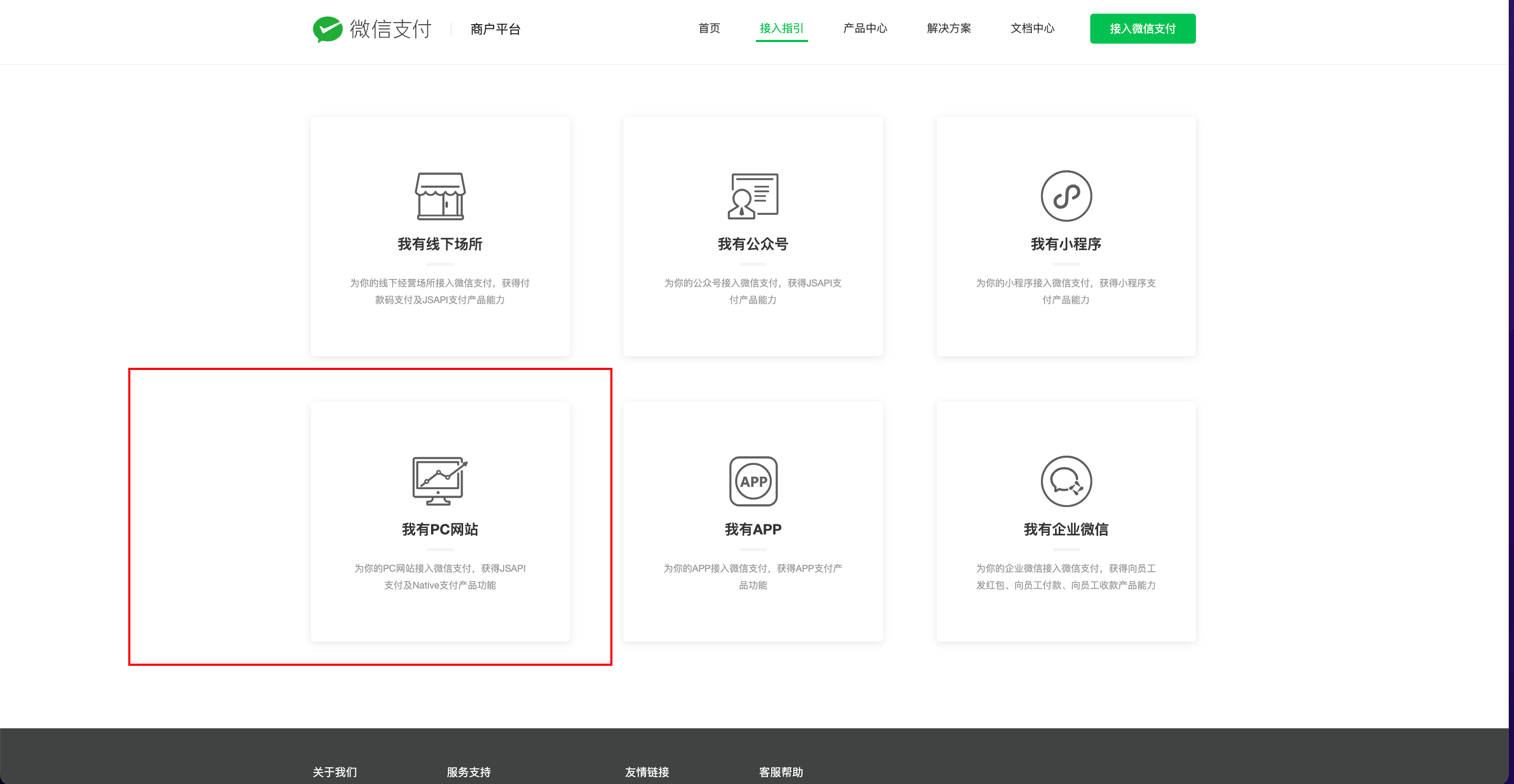Open the 解决方案 menu
The width and height of the screenshot is (1514, 784).
(948, 28)
